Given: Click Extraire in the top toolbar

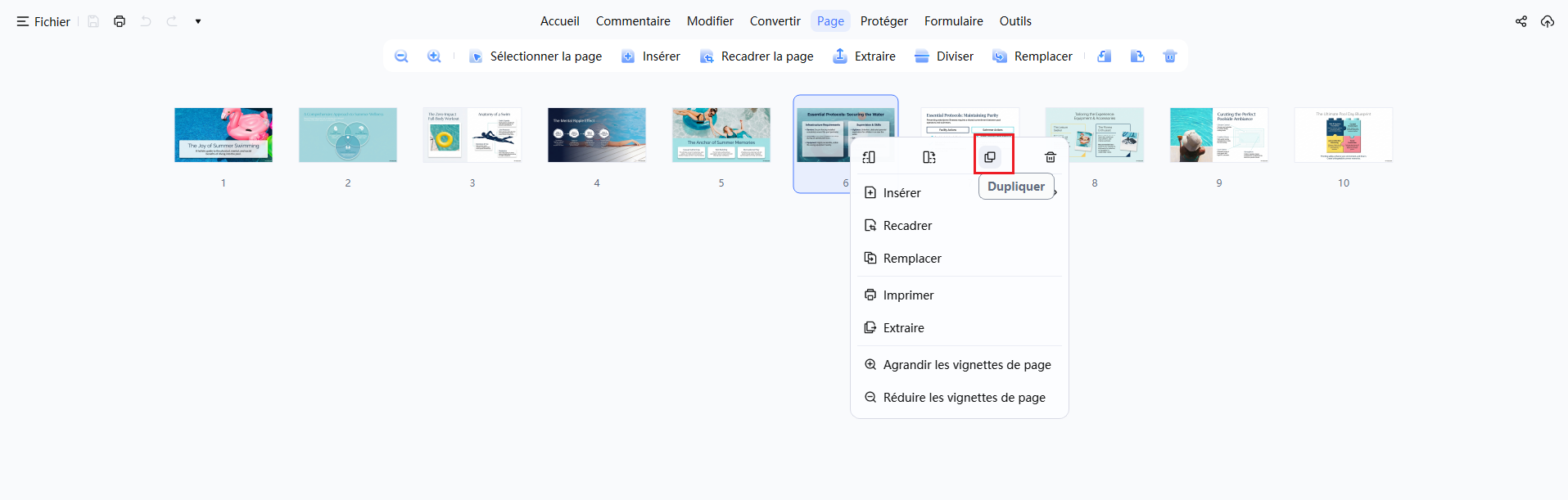Looking at the screenshot, I should pos(865,56).
